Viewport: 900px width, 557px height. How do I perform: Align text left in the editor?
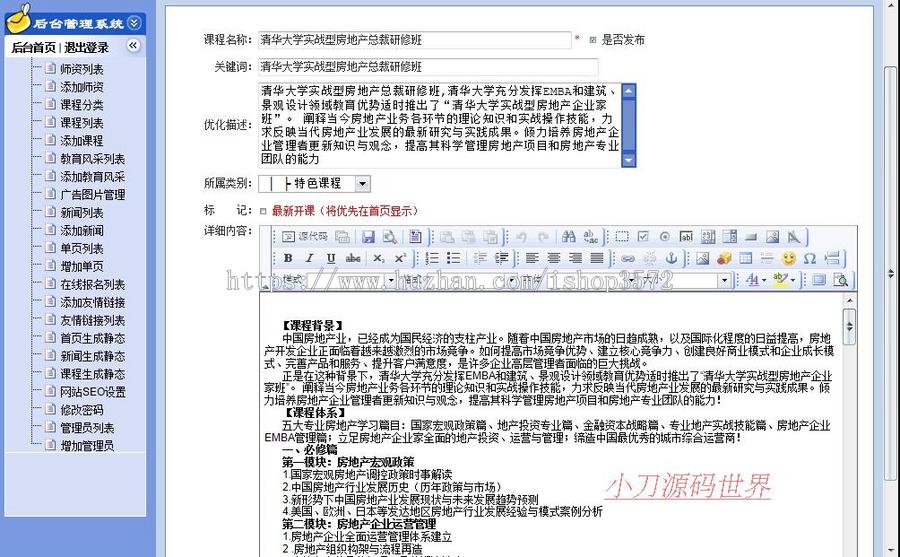click(532, 258)
